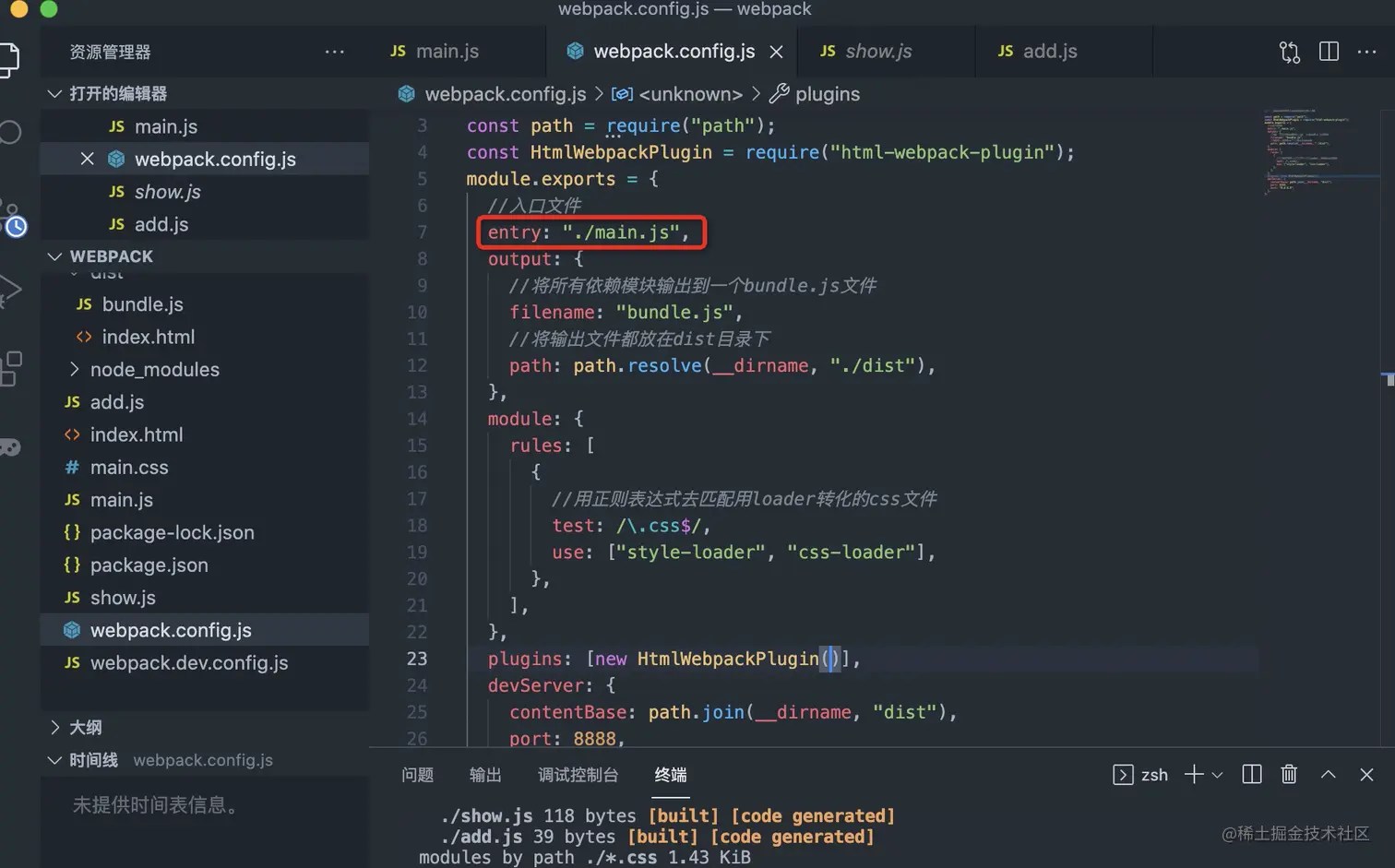Open editor more actions ellipsis
This screenshot has width=1395, height=868.
pos(1366,52)
